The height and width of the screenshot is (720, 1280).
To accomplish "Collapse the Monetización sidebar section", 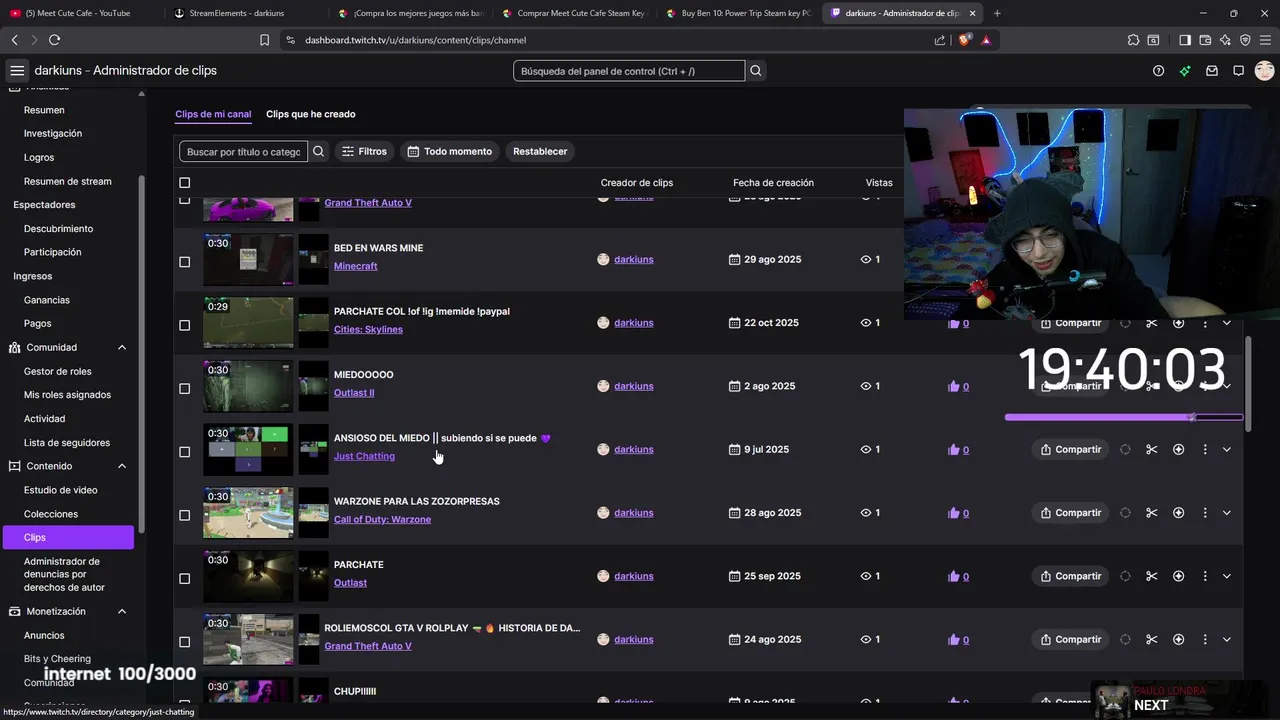I will pos(122,612).
